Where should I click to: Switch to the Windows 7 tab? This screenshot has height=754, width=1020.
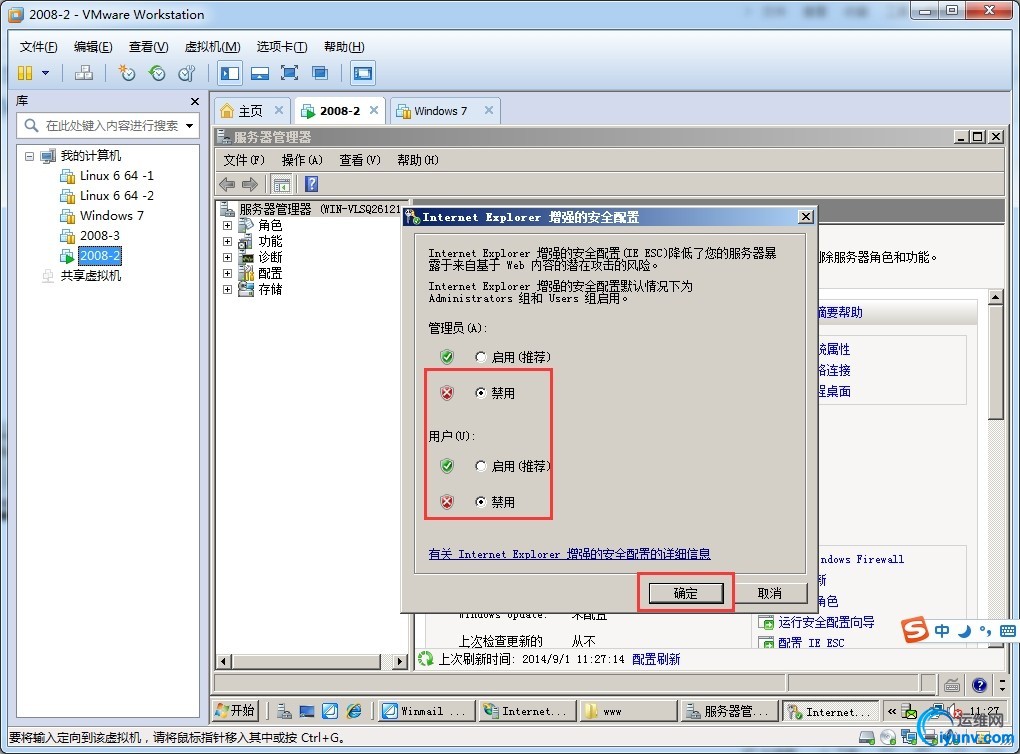[440, 111]
